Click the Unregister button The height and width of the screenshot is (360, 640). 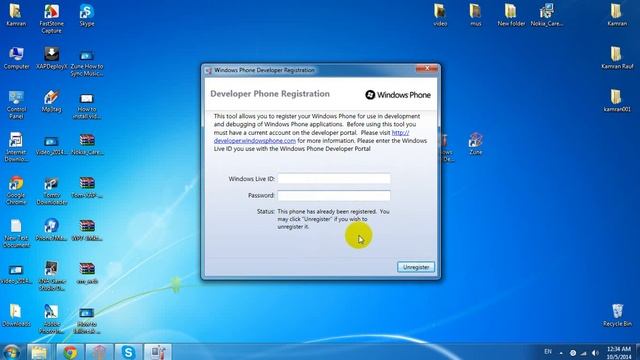[416, 267]
